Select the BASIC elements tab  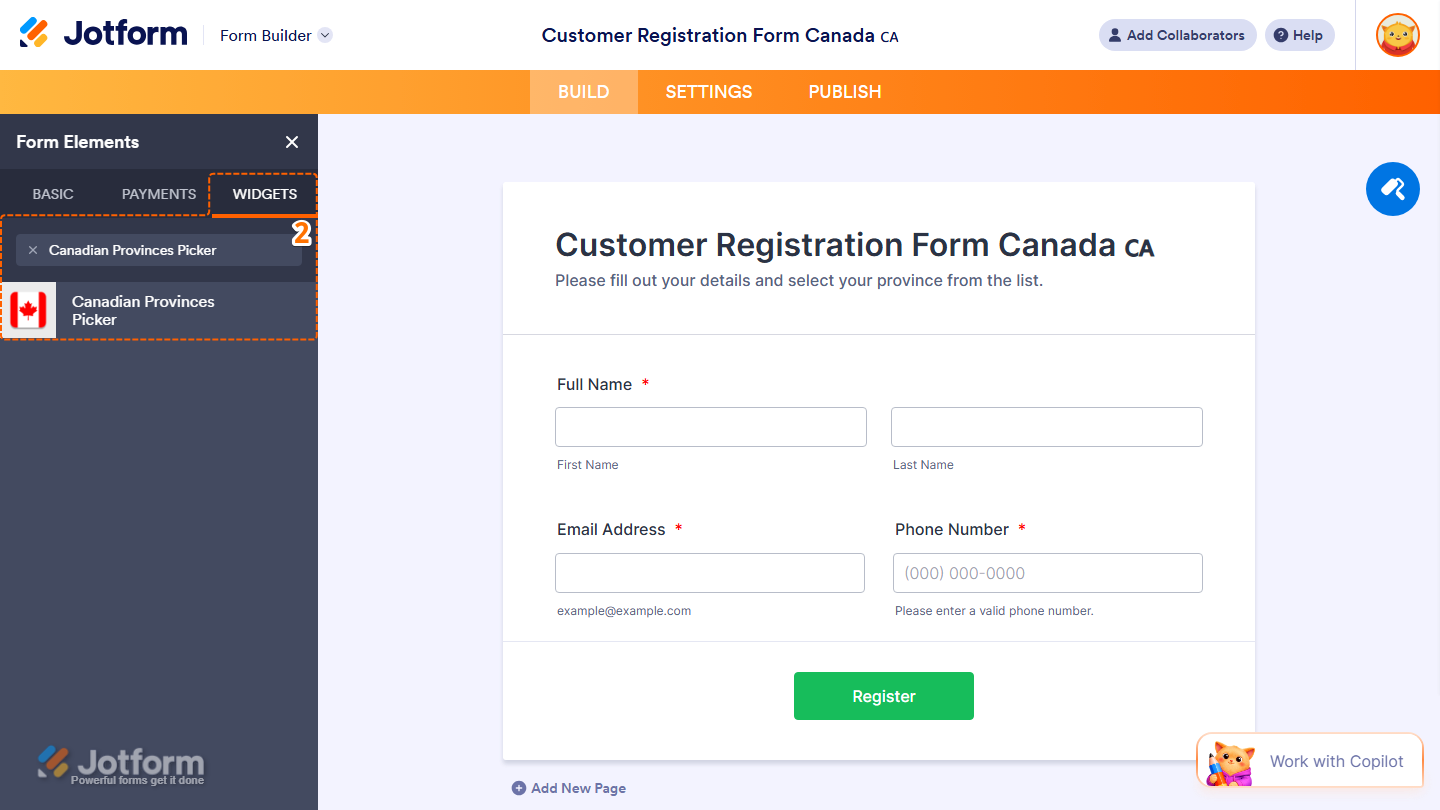[52, 194]
